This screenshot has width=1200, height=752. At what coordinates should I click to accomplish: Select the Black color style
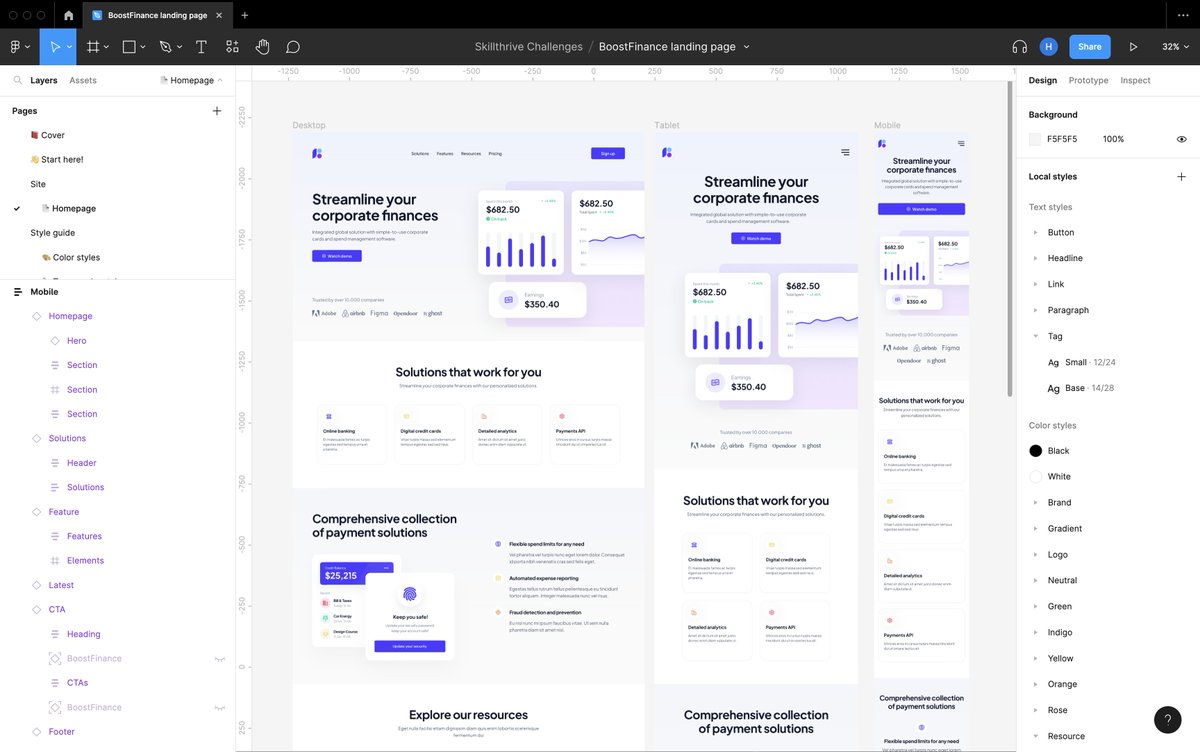point(1058,451)
